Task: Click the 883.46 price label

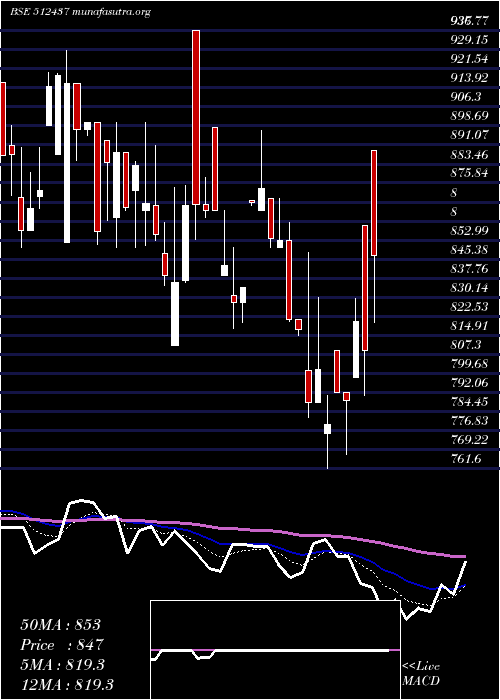Action: (x=470, y=155)
